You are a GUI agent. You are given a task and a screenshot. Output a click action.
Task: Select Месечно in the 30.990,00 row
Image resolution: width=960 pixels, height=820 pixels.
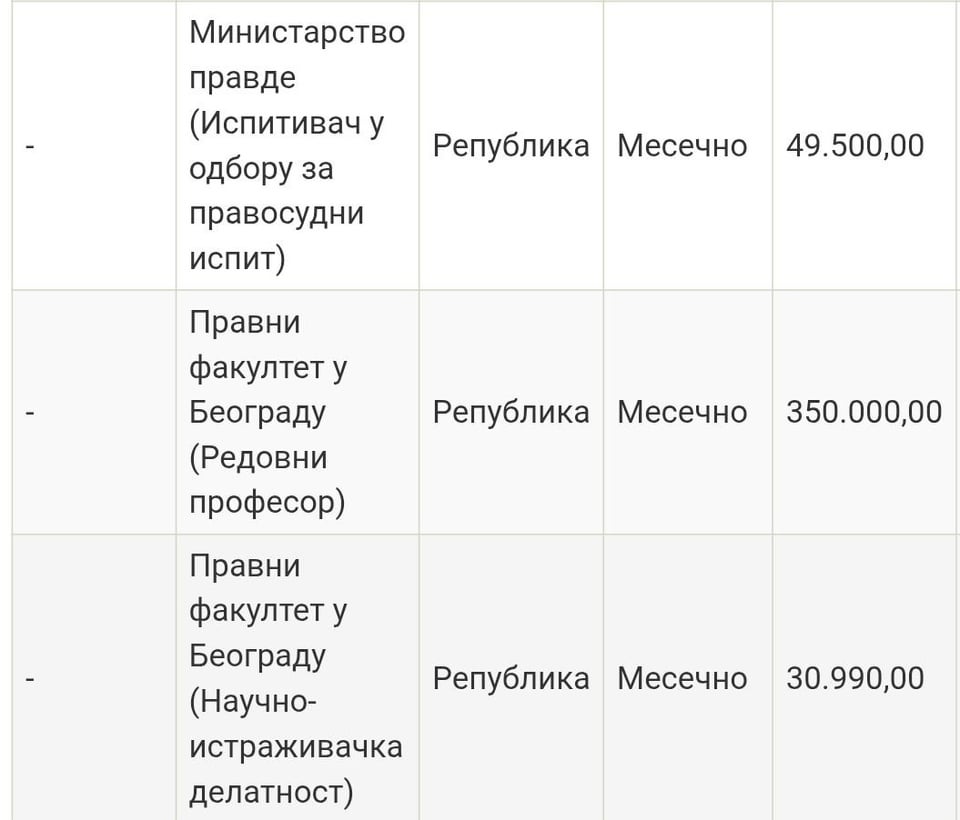click(x=682, y=679)
